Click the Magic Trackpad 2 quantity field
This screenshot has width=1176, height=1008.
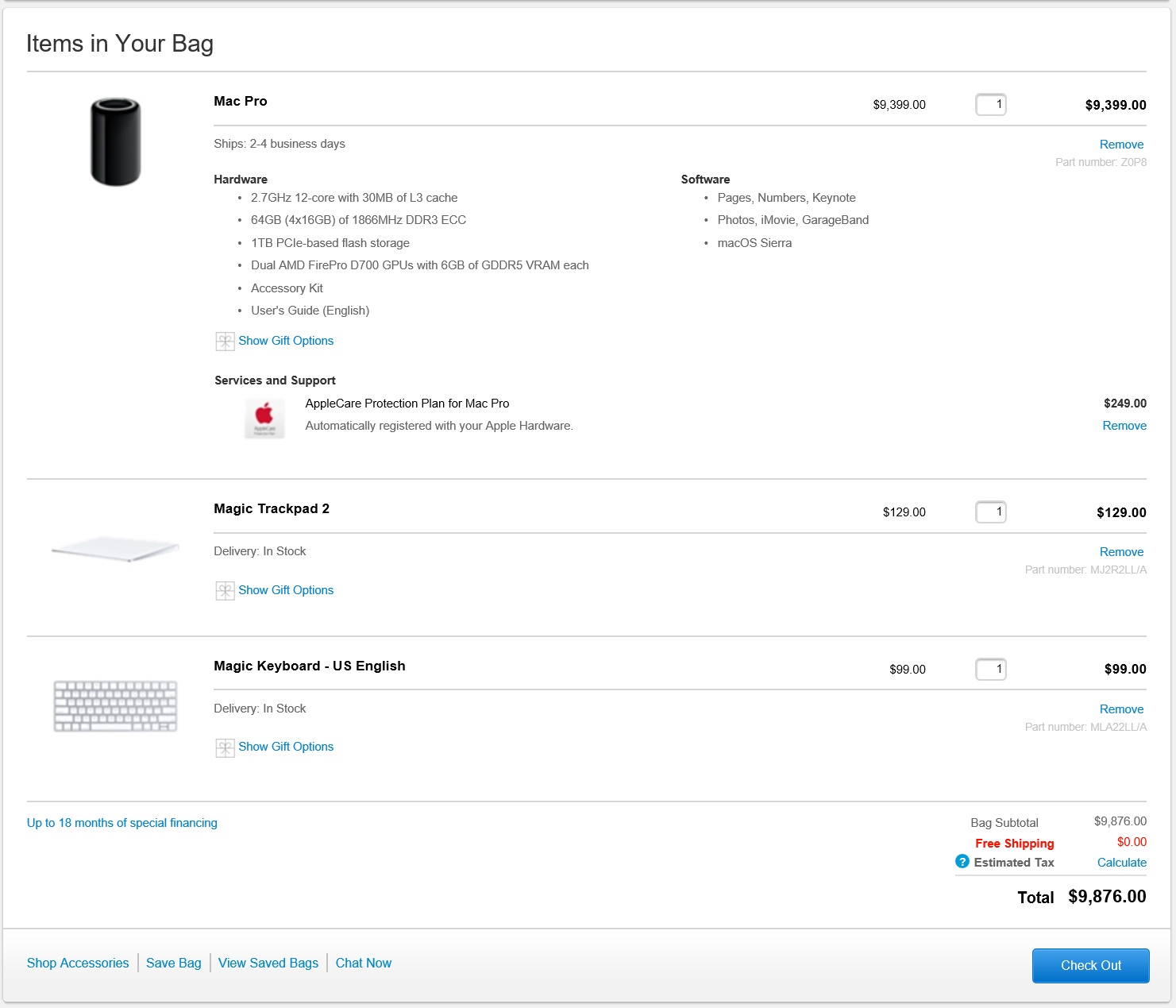point(990,512)
